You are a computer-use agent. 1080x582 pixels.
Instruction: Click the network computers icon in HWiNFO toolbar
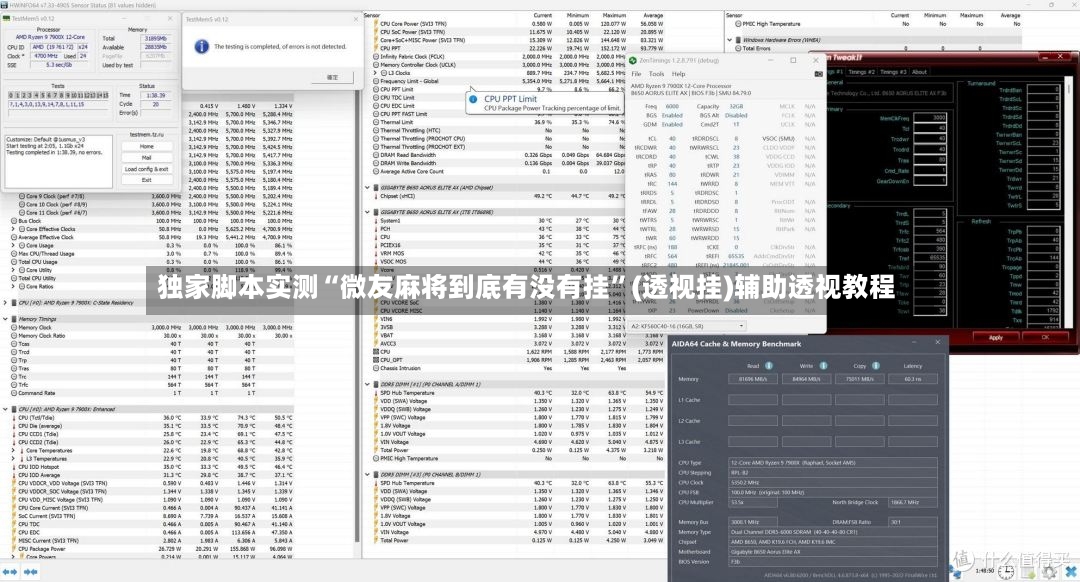coord(955,571)
